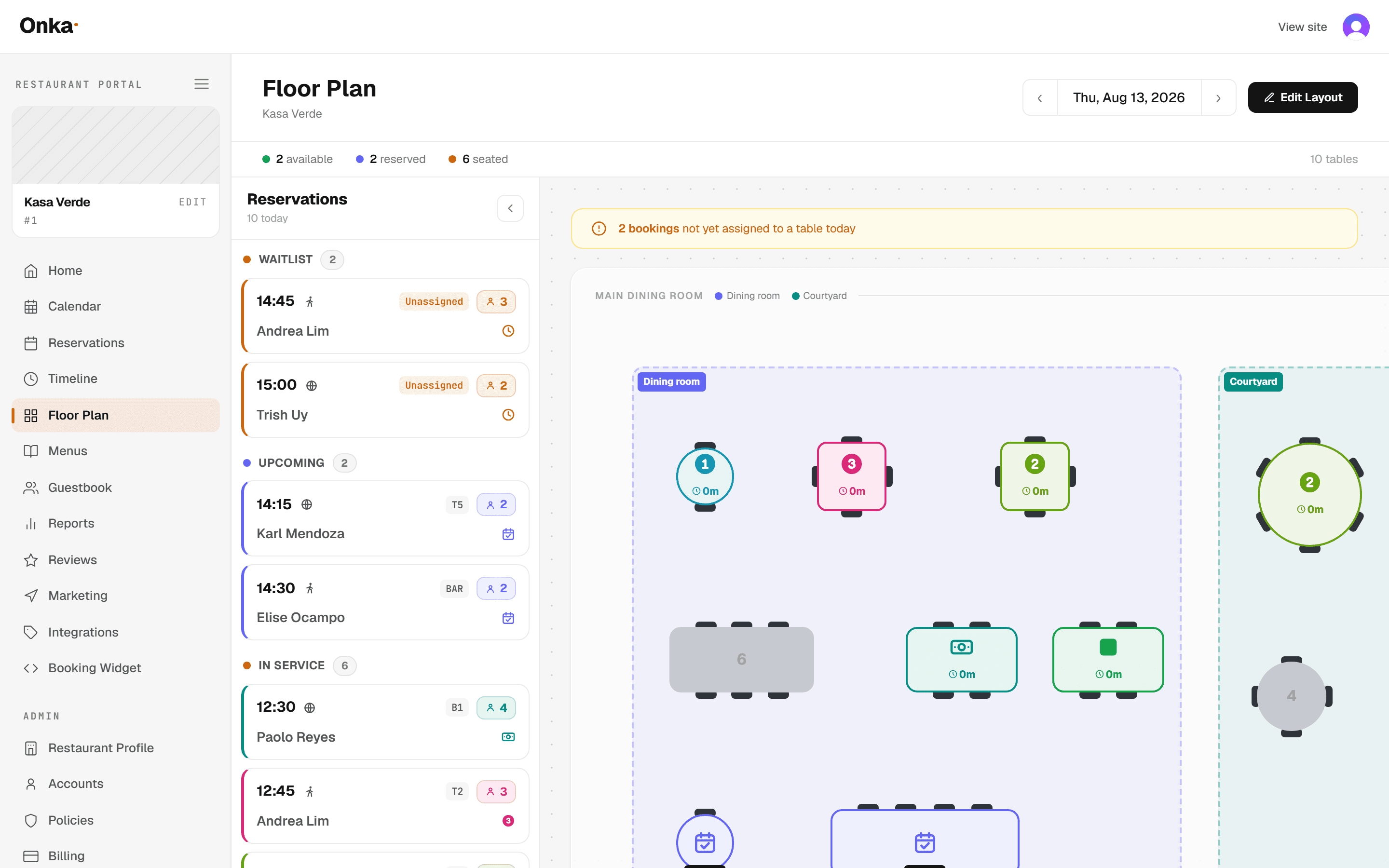
Task: Select table showing the payment icon
Action: [x=961, y=660]
